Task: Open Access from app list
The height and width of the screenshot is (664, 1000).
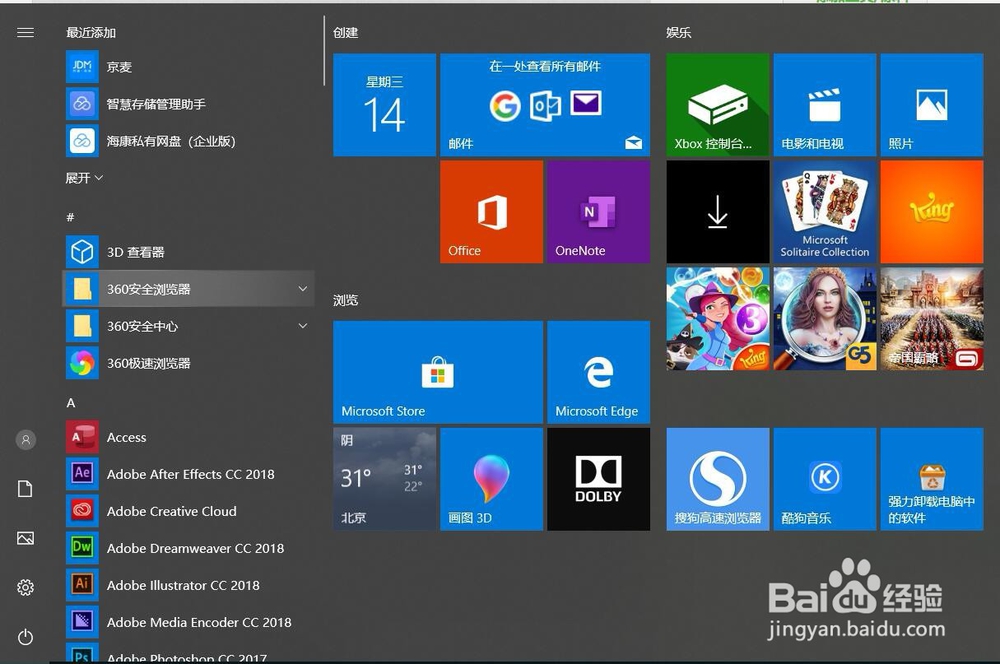Action: pos(190,437)
